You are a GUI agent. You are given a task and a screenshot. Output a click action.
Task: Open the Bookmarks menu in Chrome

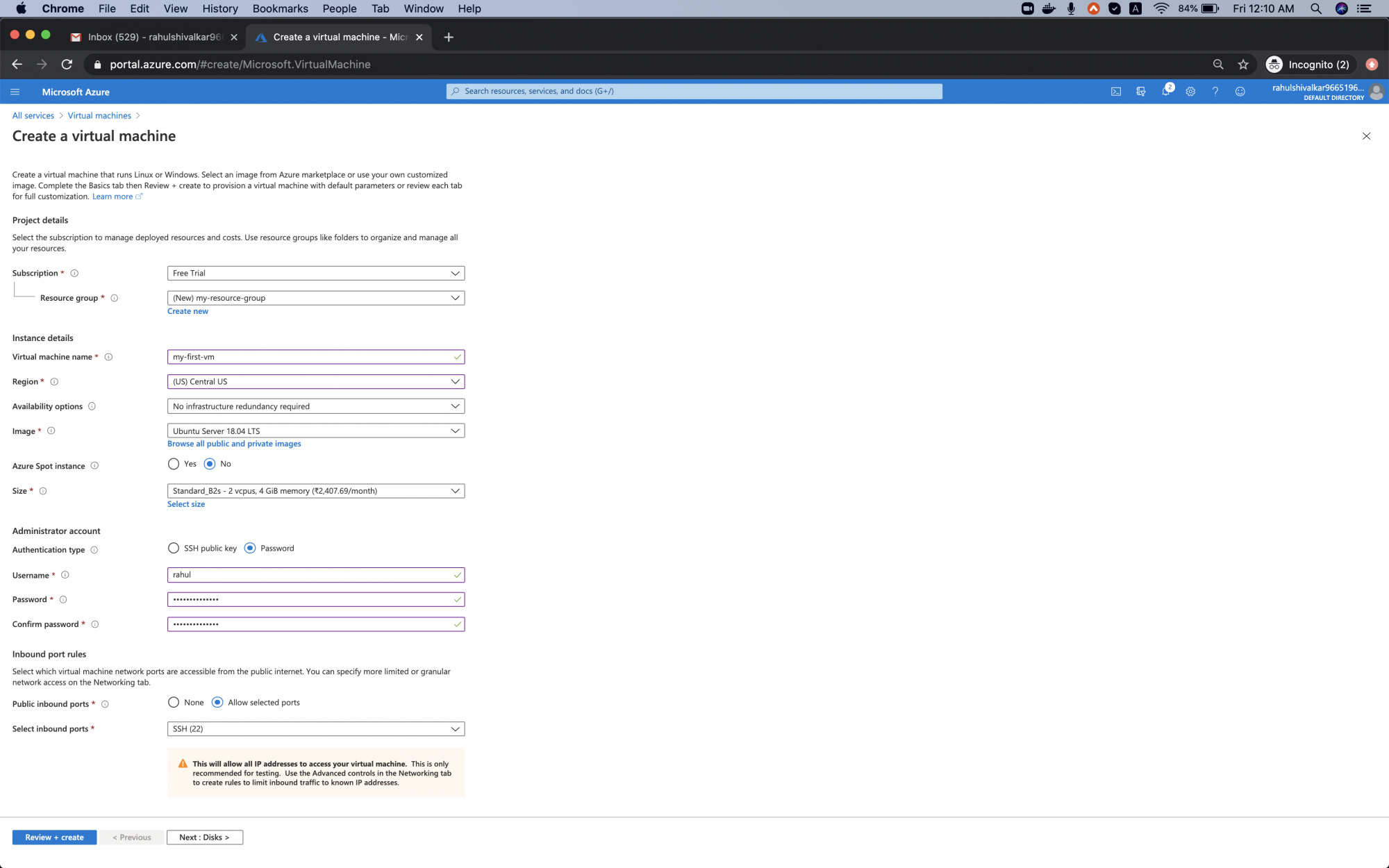click(280, 8)
